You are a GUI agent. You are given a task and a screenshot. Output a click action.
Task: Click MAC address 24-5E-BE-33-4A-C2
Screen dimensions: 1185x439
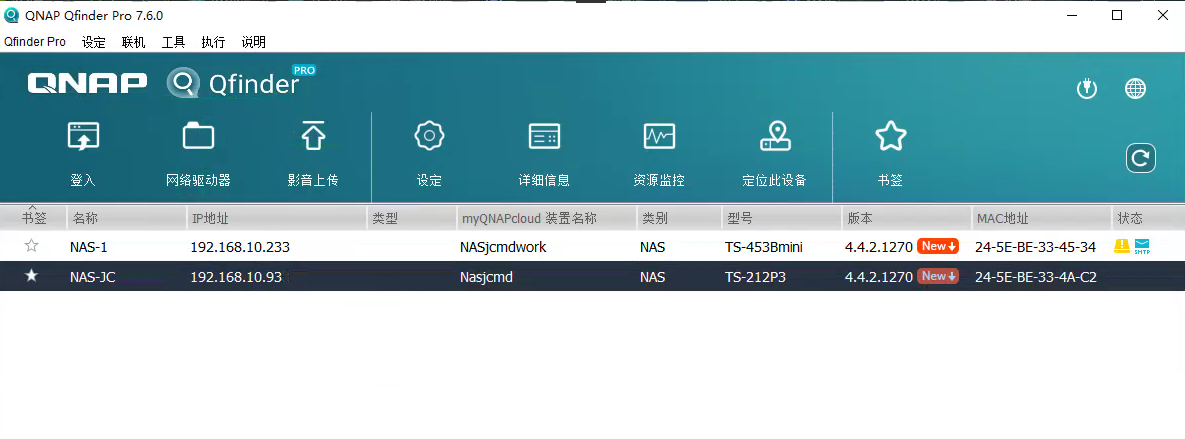pos(1036,277)
